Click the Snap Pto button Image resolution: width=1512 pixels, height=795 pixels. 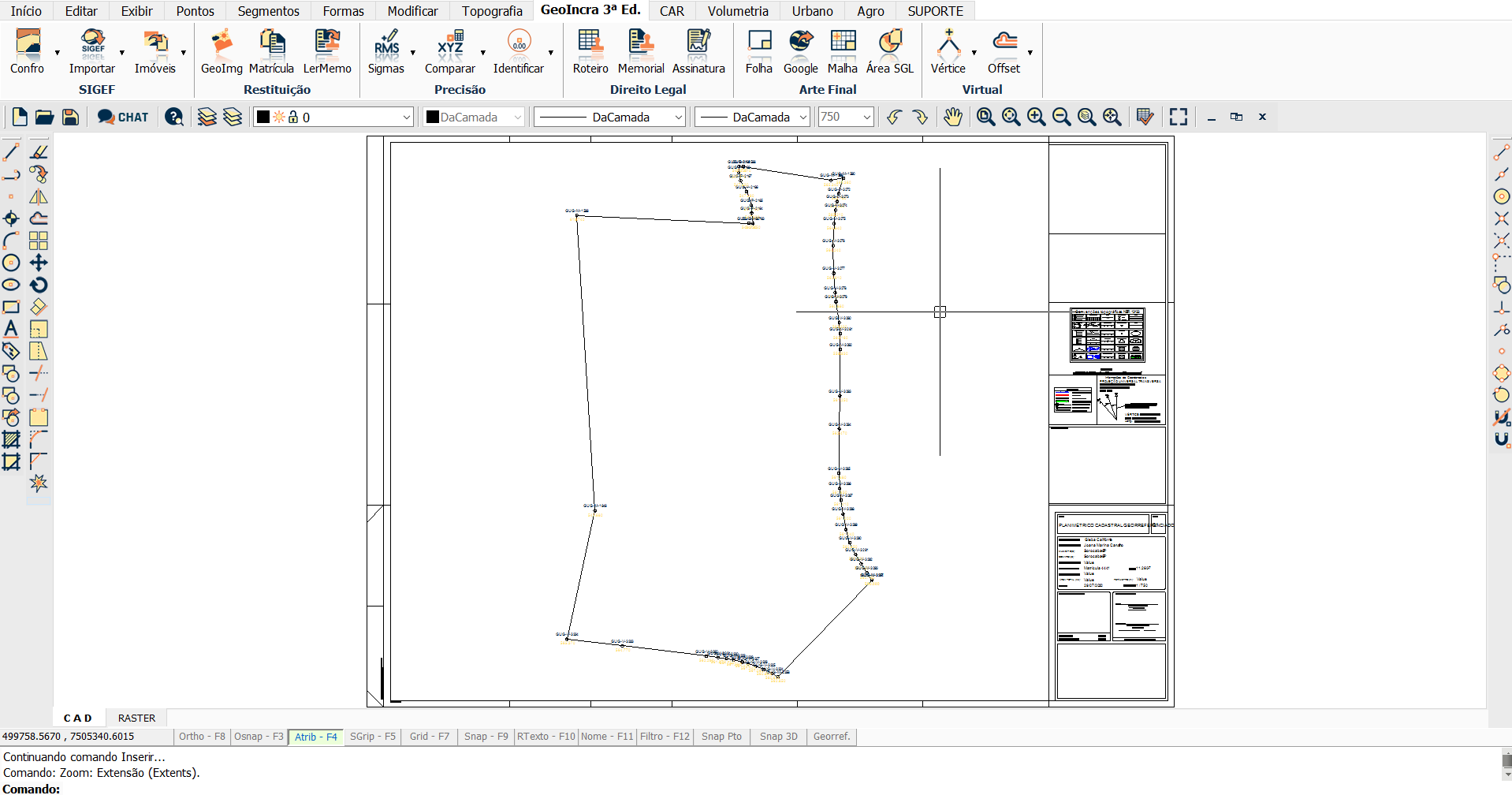pyautogui.click(x=721, y=737)
